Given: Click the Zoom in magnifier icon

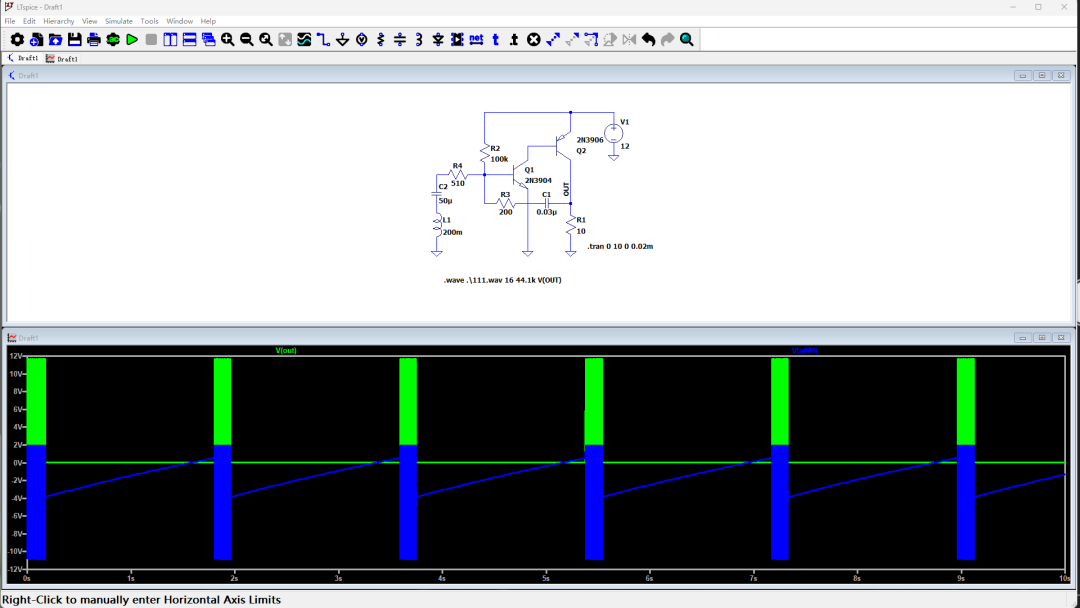Looking at the screenshot, I should tap(228, 39).
